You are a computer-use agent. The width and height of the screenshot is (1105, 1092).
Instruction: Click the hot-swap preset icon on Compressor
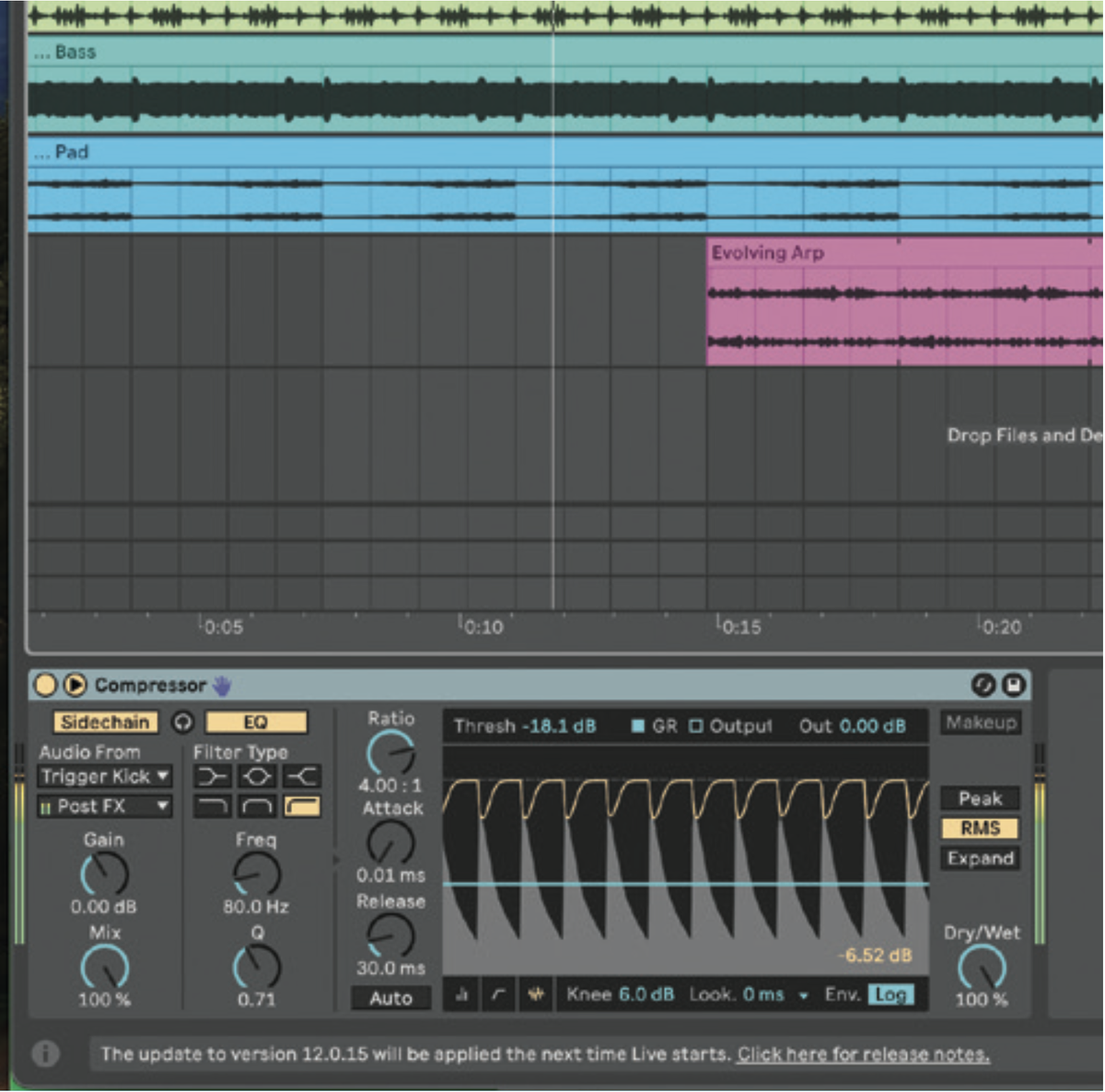(983, 685)
